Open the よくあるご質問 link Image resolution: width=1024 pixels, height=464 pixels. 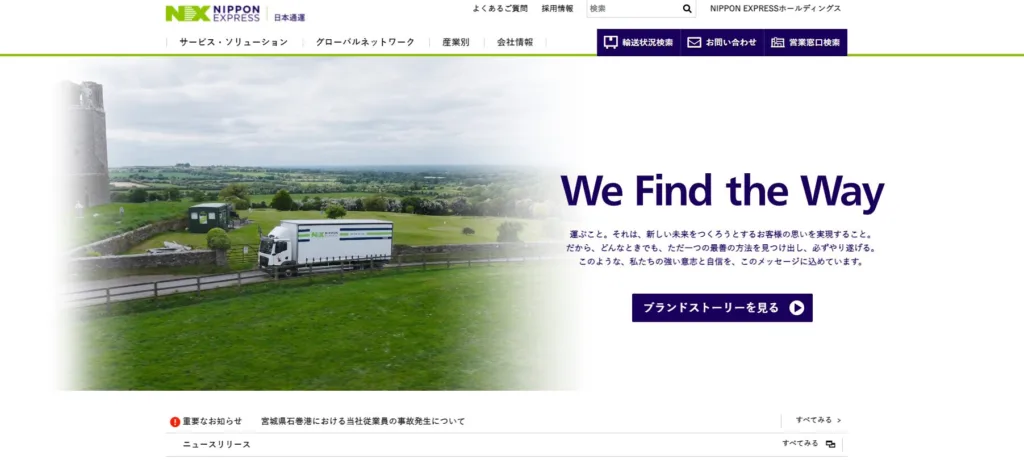500,8
